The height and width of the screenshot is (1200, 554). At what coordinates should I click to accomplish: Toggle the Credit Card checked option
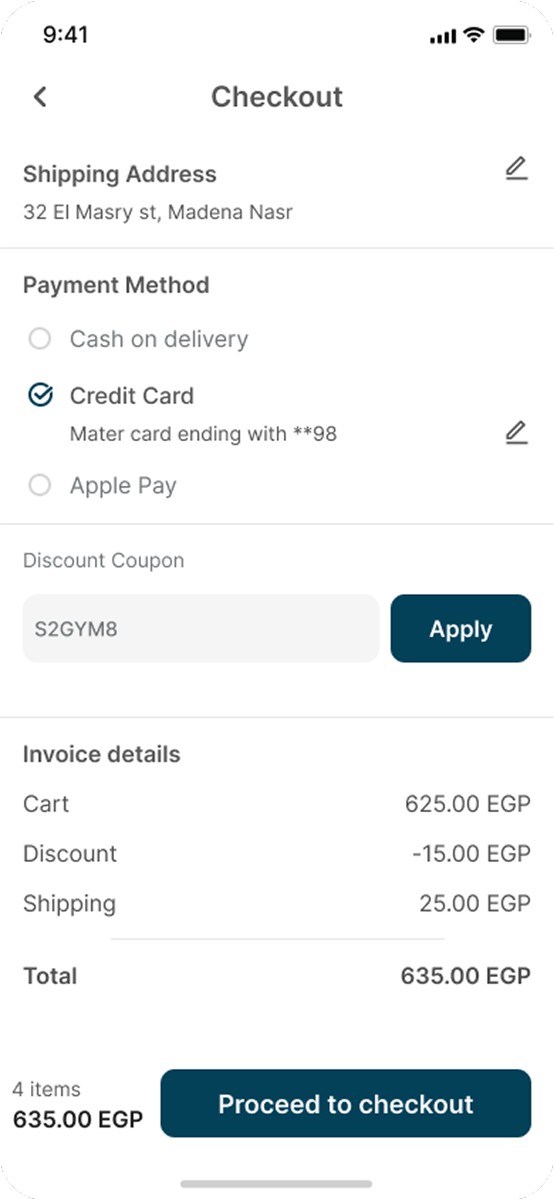pyautogui.click(x=40, y=396)
